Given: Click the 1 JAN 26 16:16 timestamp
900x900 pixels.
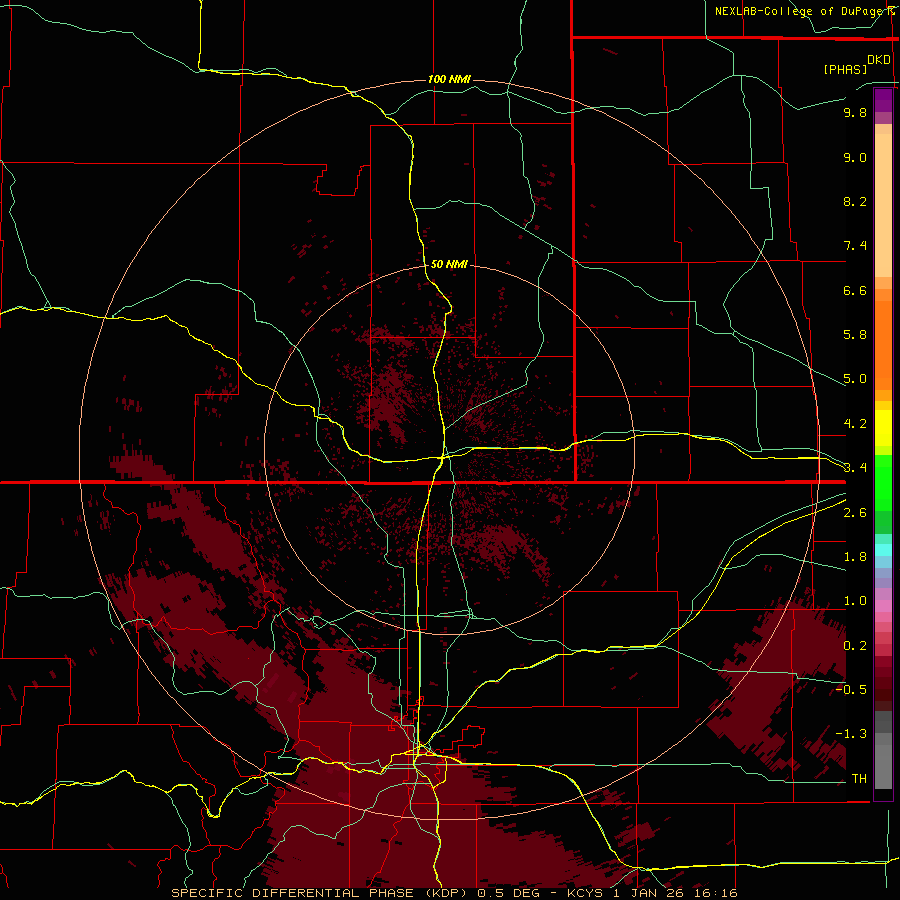Looking at the screenshot, I should pyautogui.click(x=675, y=893).
